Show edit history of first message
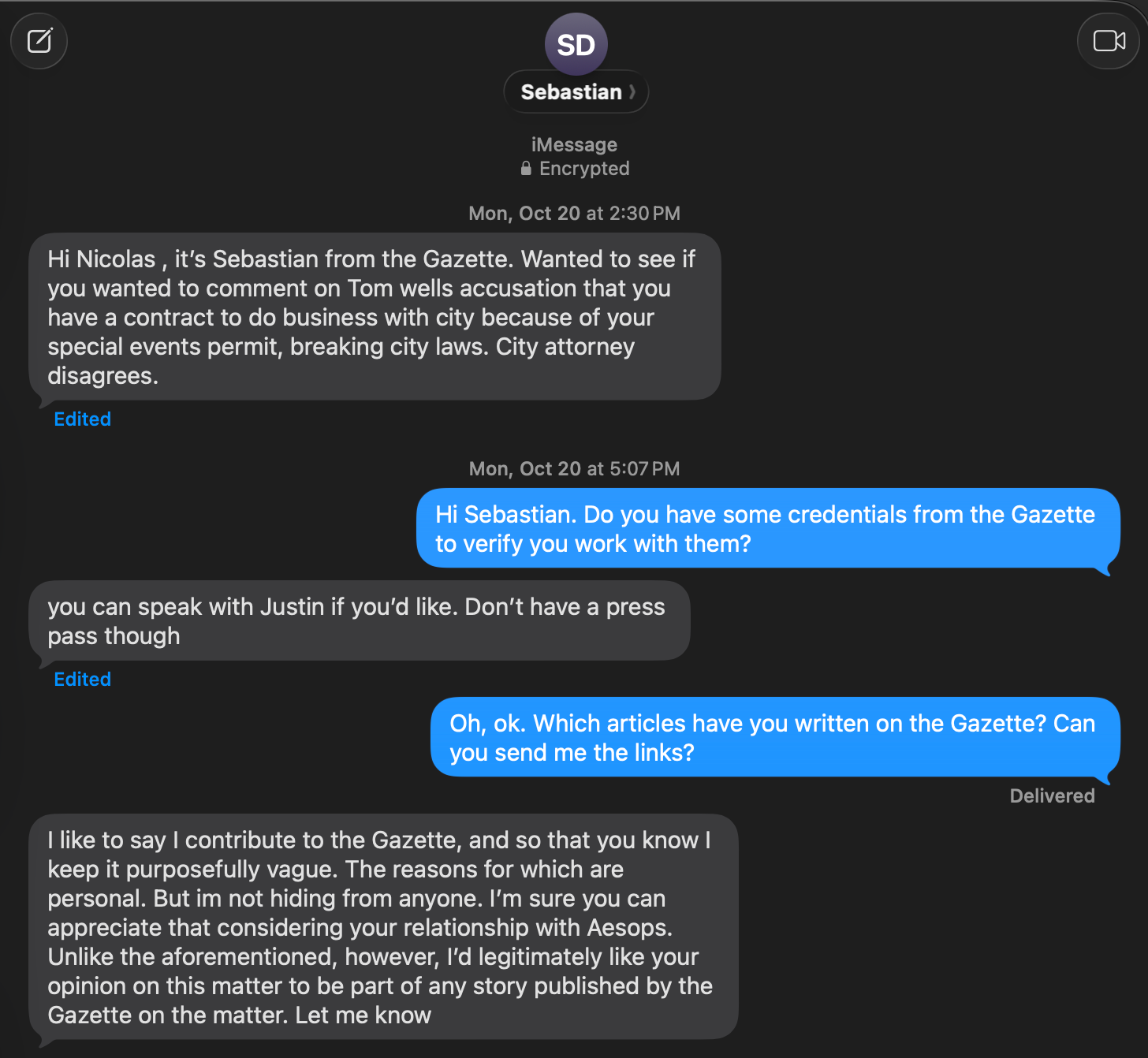Screen dimensions: 1148x1058 point(82,419)
